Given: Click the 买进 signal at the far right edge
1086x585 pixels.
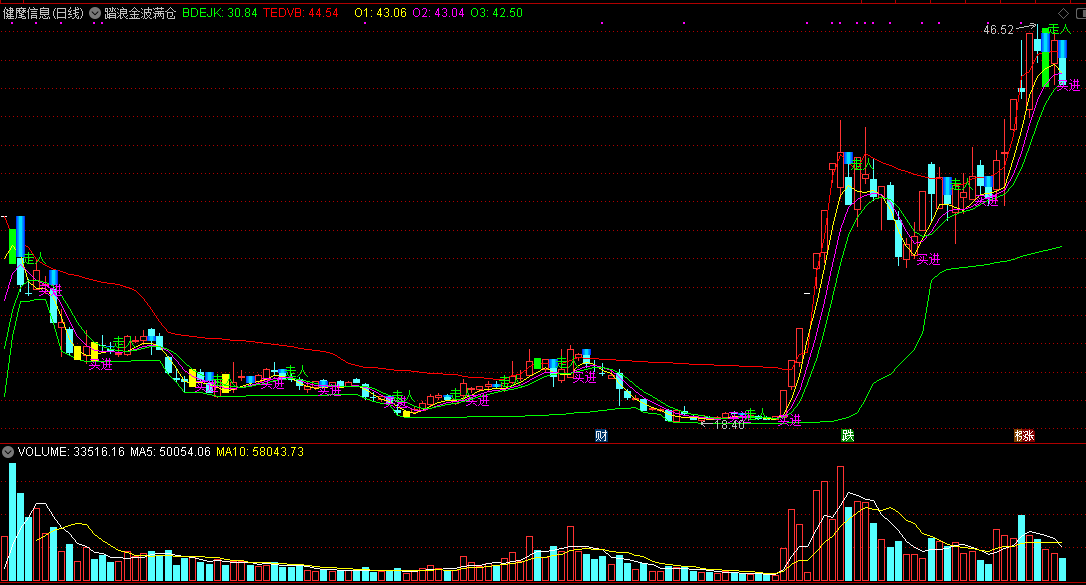Looking at the screenshot, I should click(1069, 85).
